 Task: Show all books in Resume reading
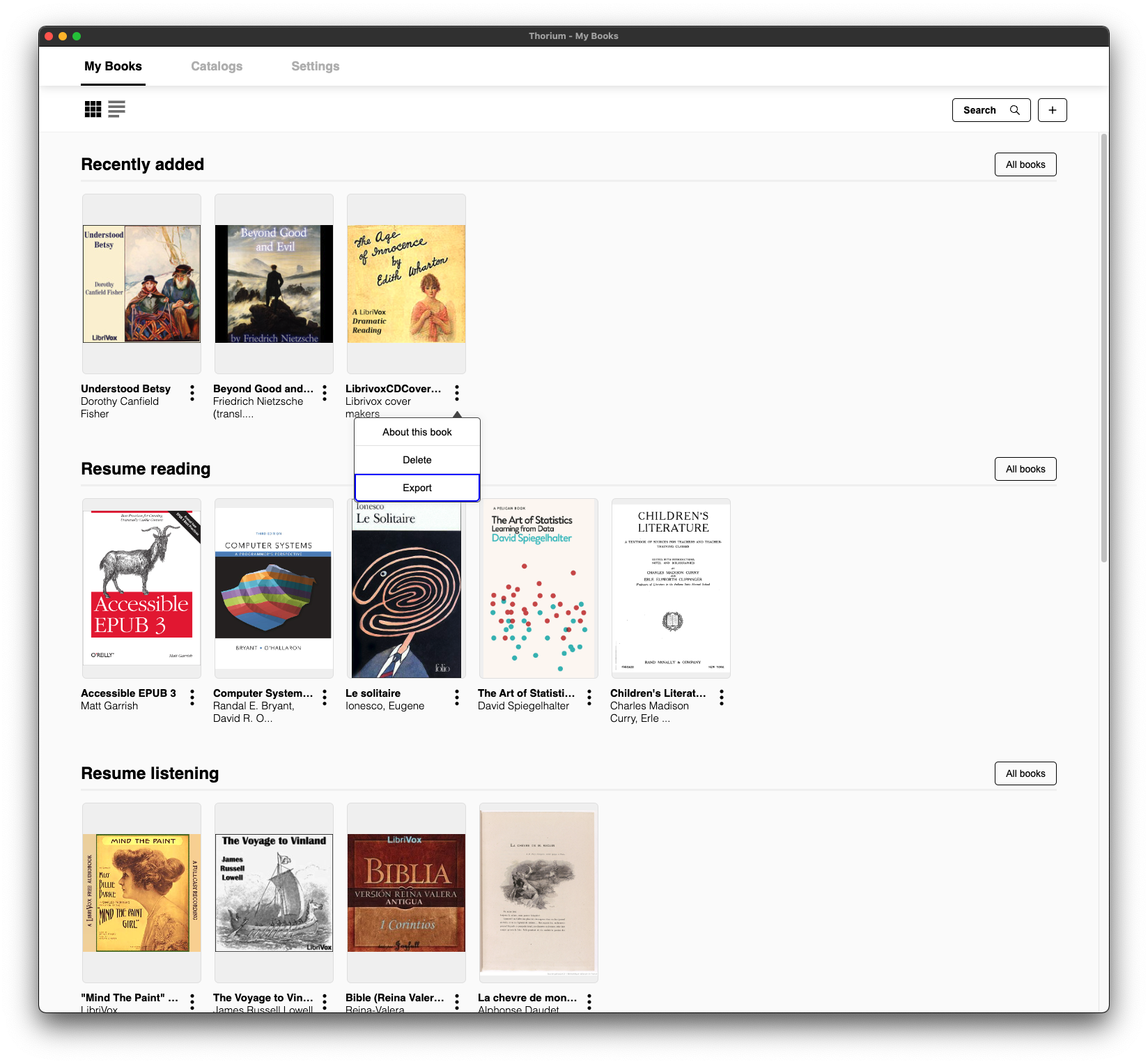click(1025, 469)
